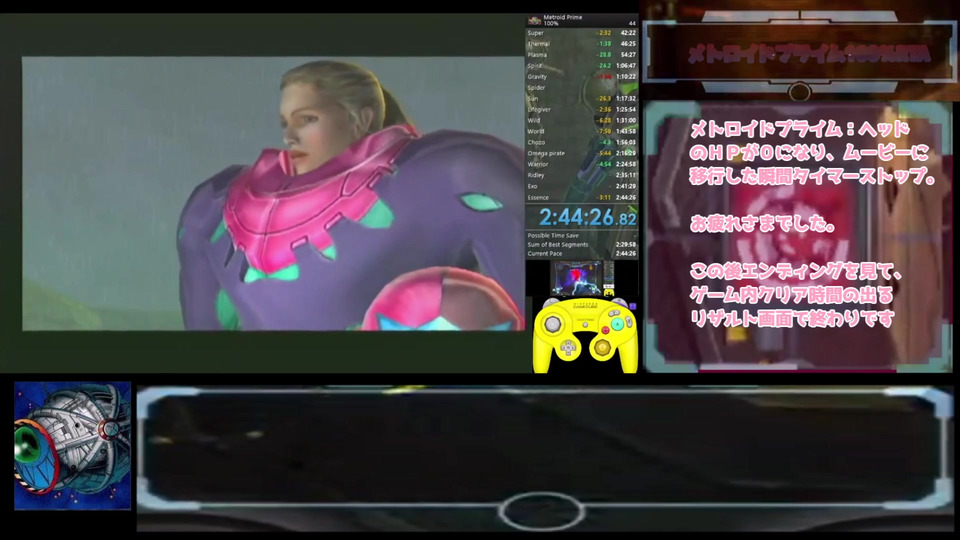The height and width of the screenshot is (540, 960).
Task: Select the Plasma split row
Action: 582,55
